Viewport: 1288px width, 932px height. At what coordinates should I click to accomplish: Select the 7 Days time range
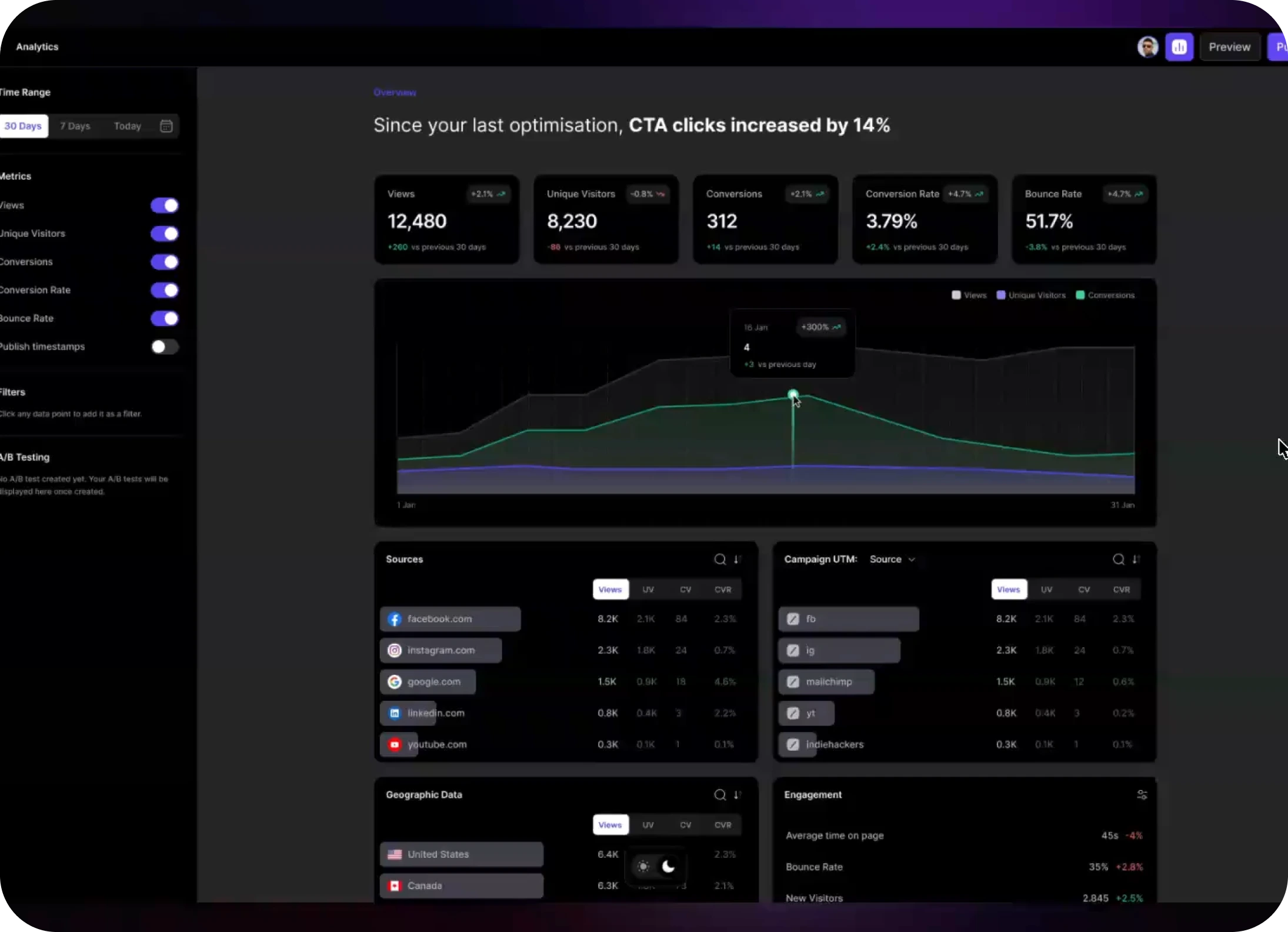click(75, 126)
